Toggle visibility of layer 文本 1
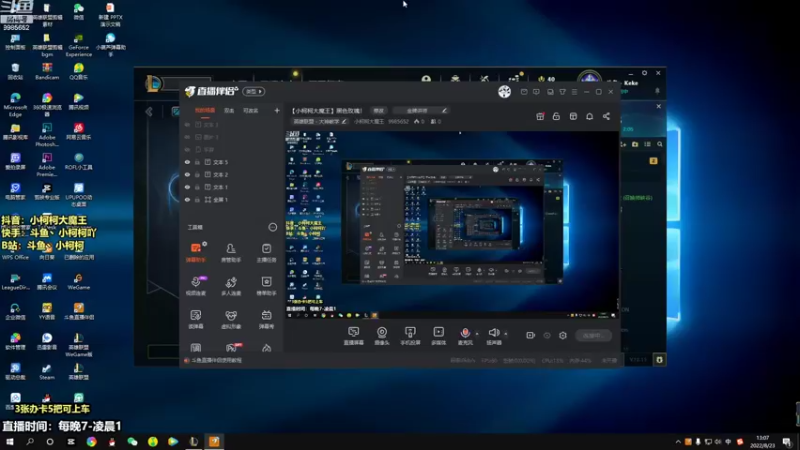The height and width of the screenshot is (450, 800). click(x=187, y=187)
